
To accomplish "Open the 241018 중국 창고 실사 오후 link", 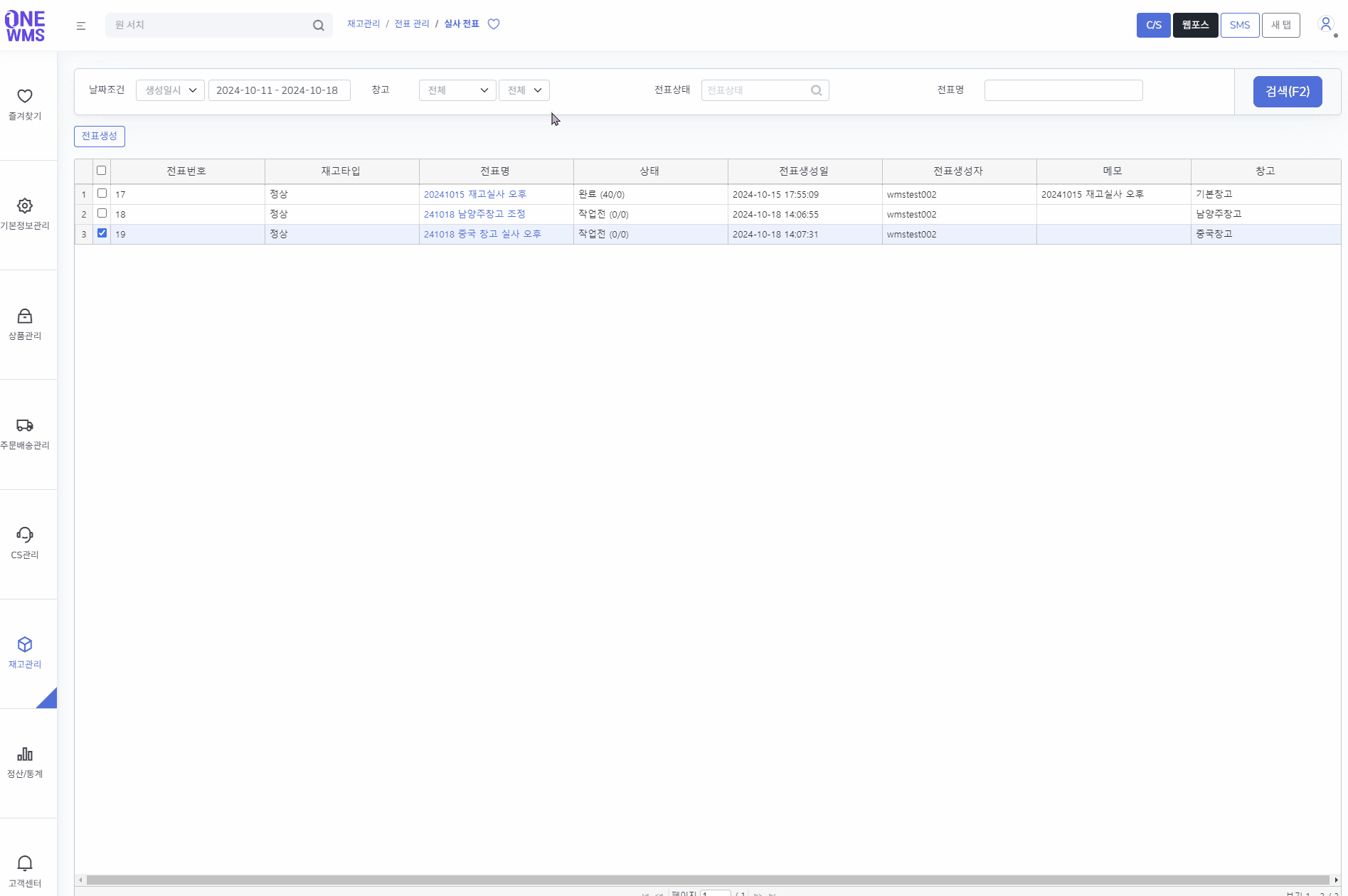I will [x=482, y=234].
